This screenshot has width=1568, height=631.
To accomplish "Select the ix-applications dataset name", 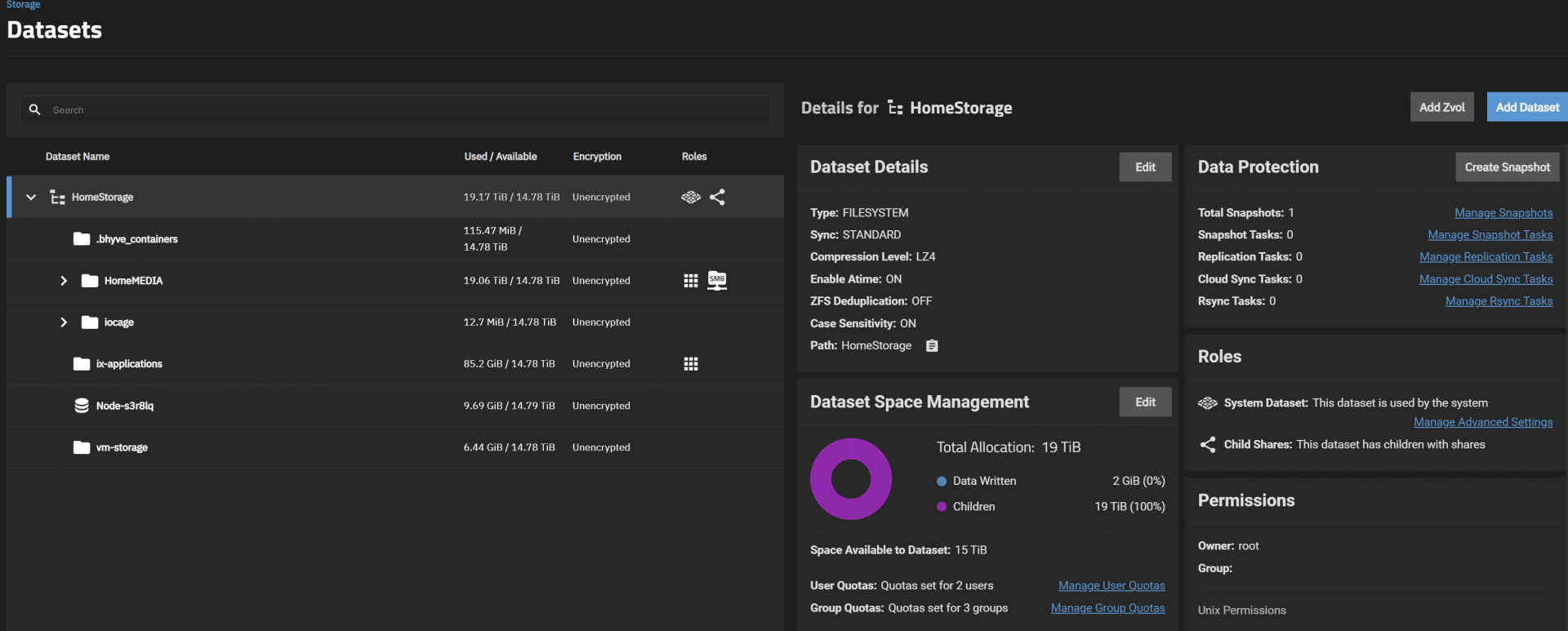I will (129, 364).
